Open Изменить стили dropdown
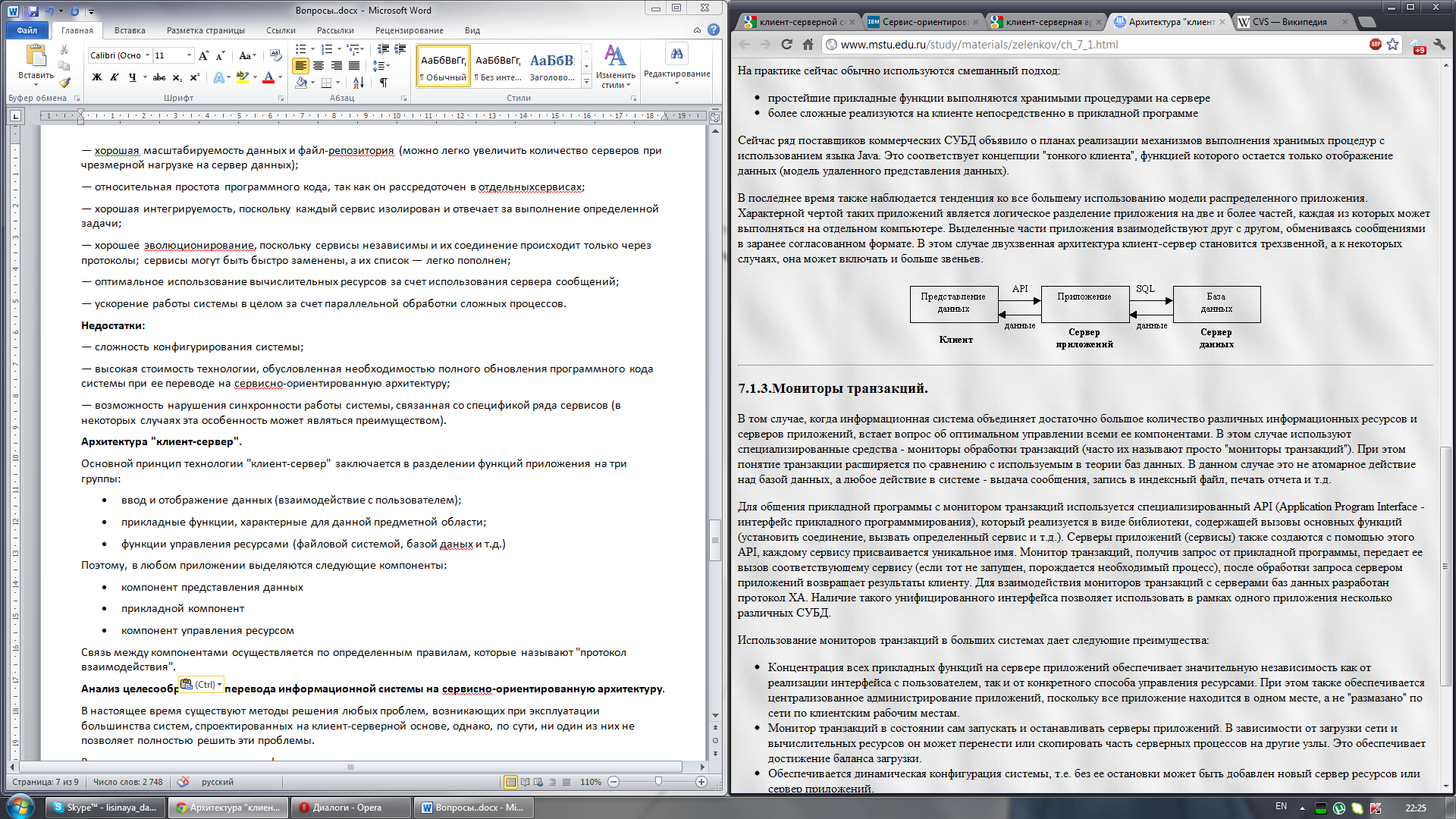This screenshot has height=819, width=1456. click(x=616, y=67)
